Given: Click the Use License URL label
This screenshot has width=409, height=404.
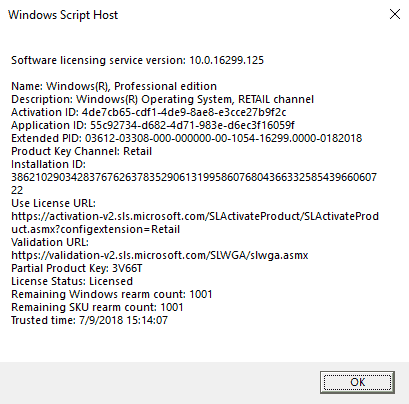Looking at the screenshot, I should [53, 203].
